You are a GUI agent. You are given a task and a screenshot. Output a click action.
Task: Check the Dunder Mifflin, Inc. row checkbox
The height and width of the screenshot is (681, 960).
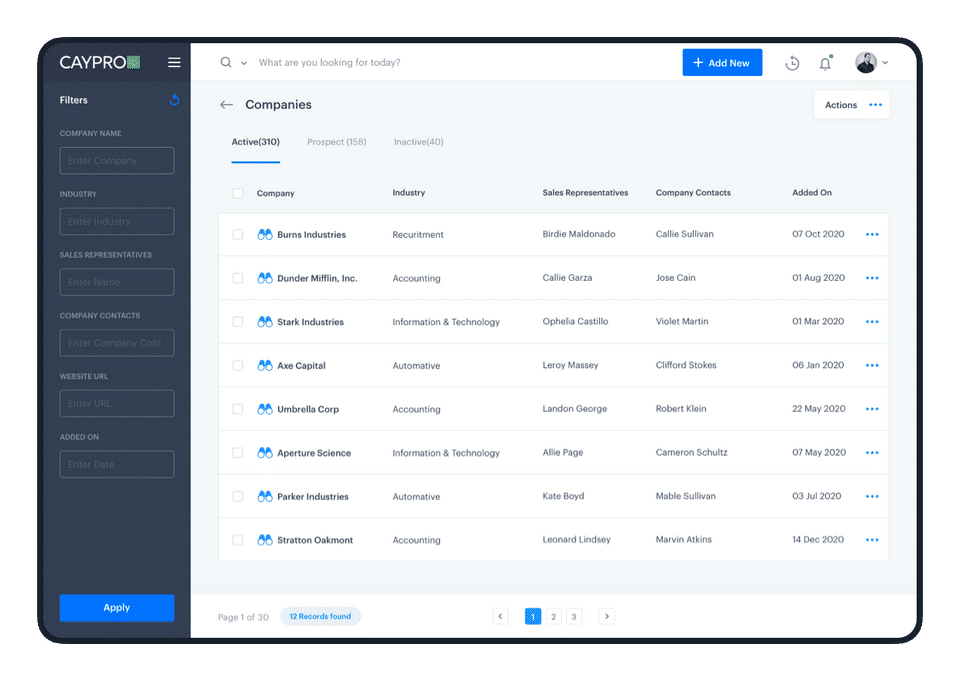(238, 278)
